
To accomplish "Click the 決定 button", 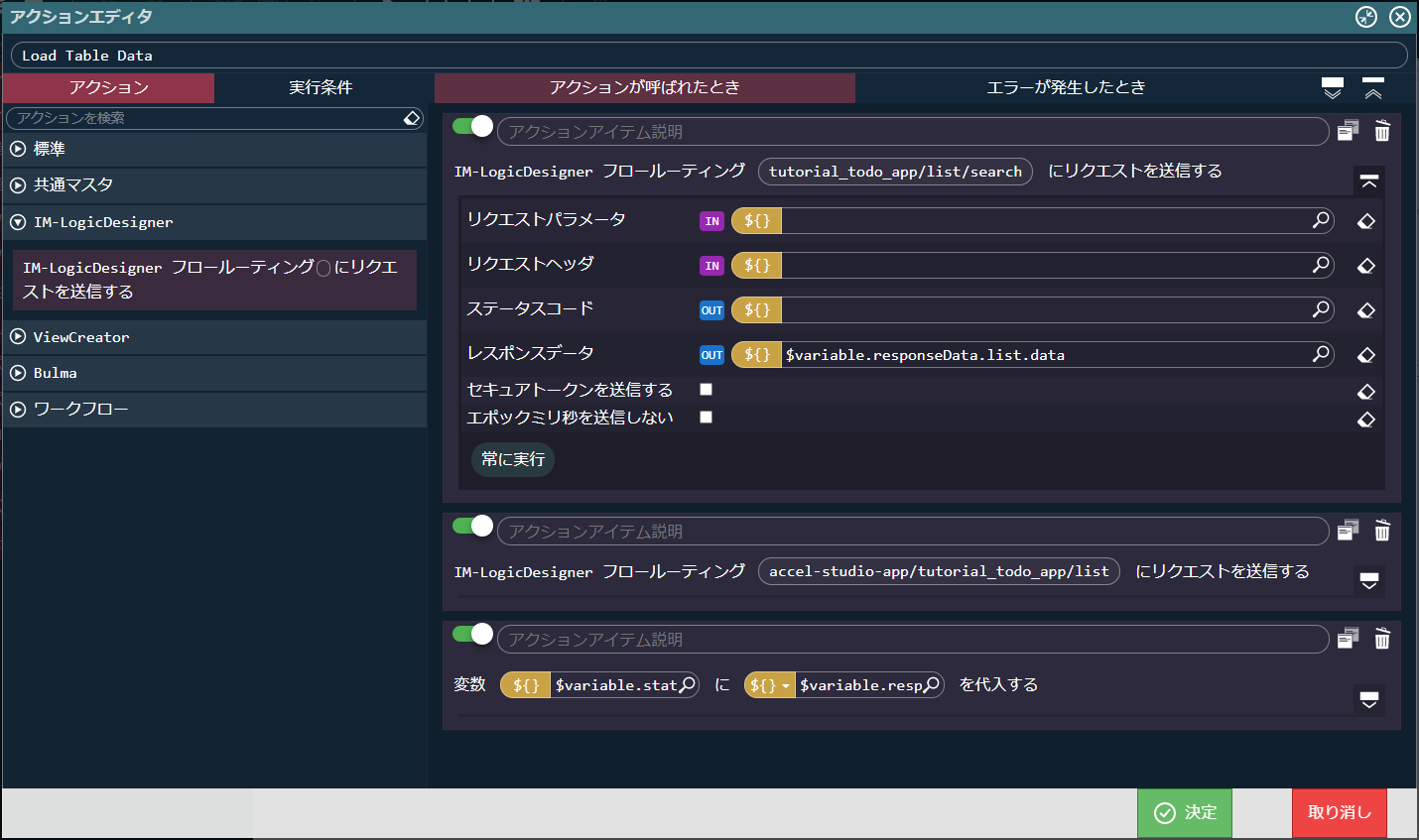I will 1185,813.
